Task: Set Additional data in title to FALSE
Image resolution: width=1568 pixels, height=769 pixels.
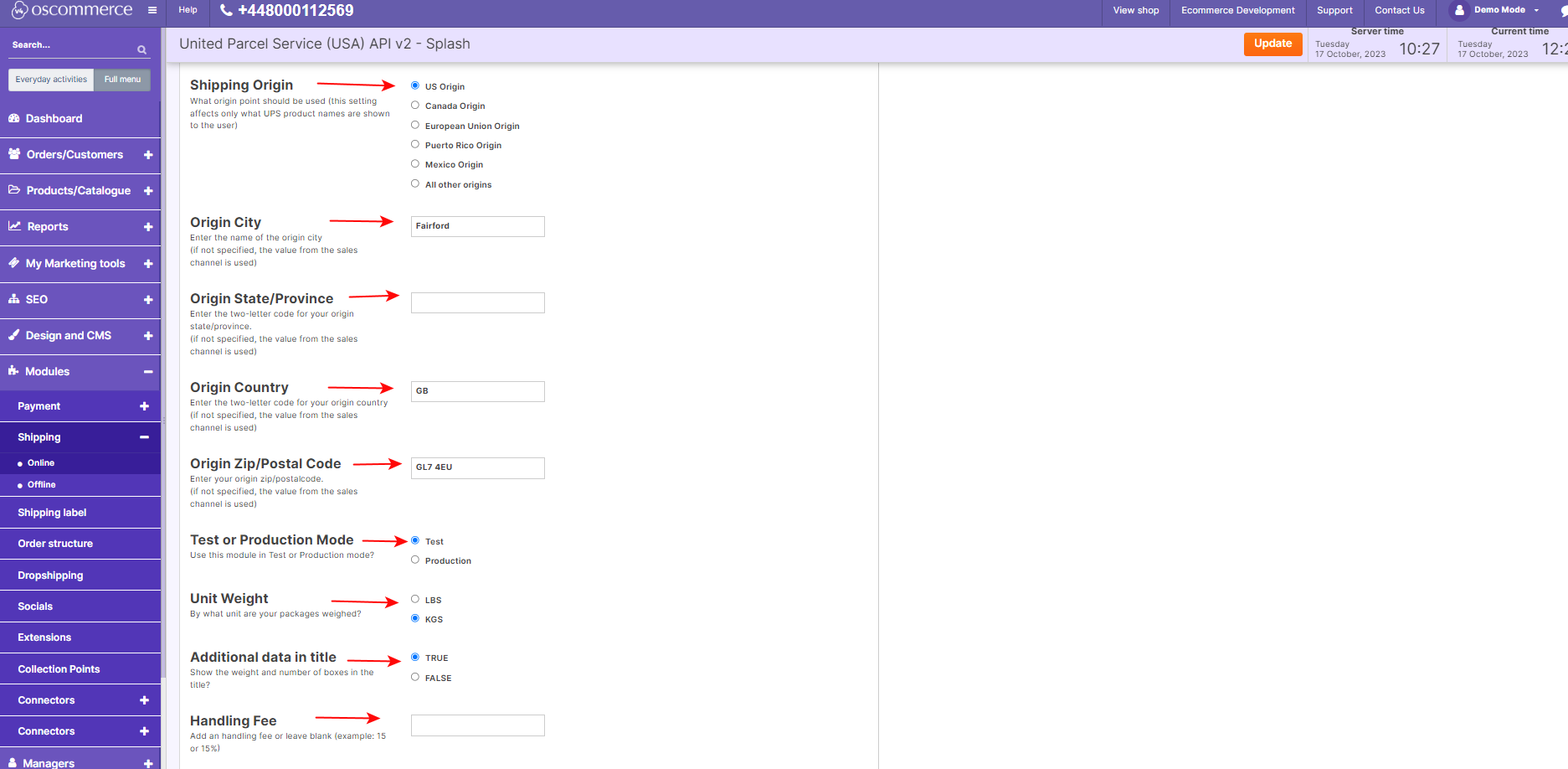Action: pos(415,677)
